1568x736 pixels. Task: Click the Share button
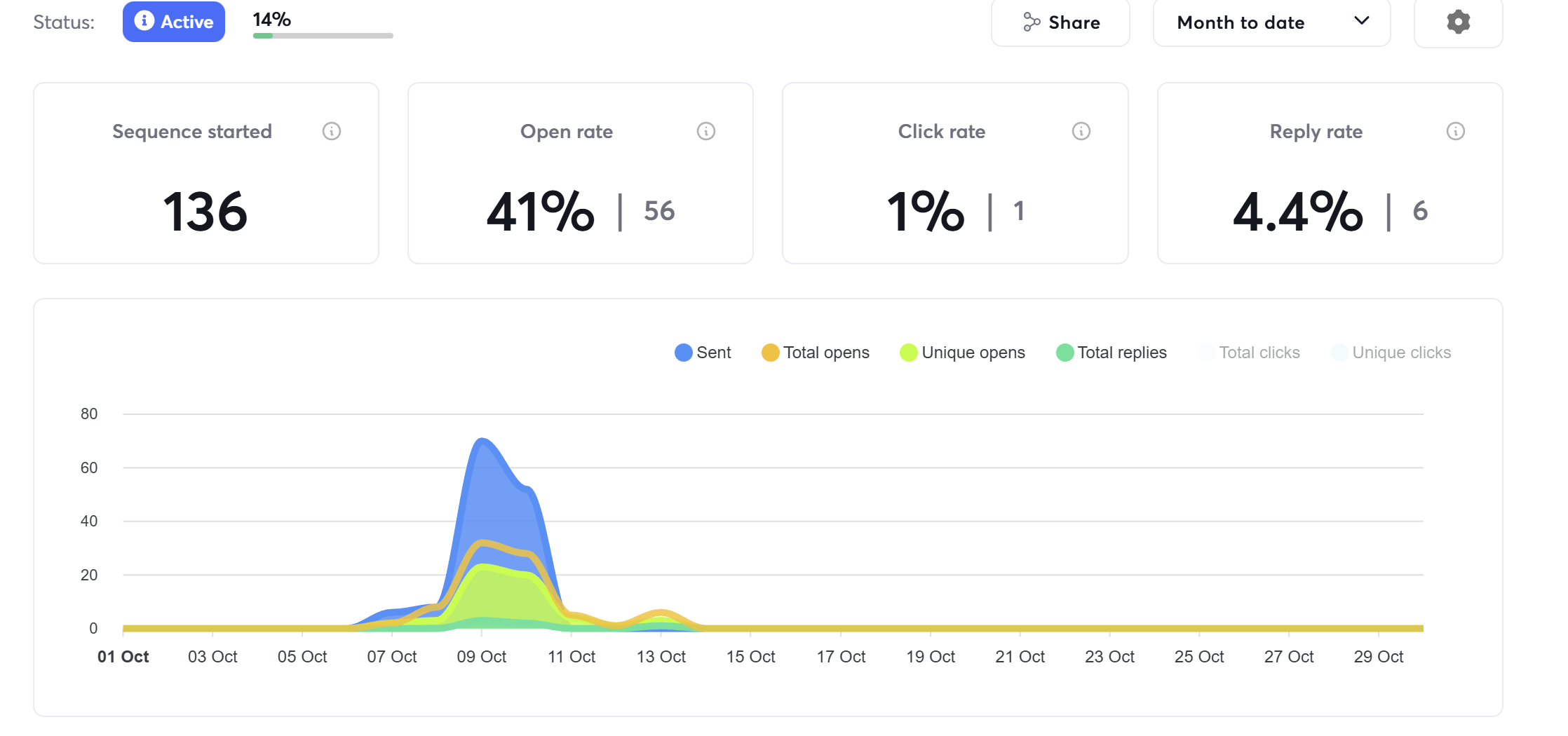click(x=1060, y=22)
